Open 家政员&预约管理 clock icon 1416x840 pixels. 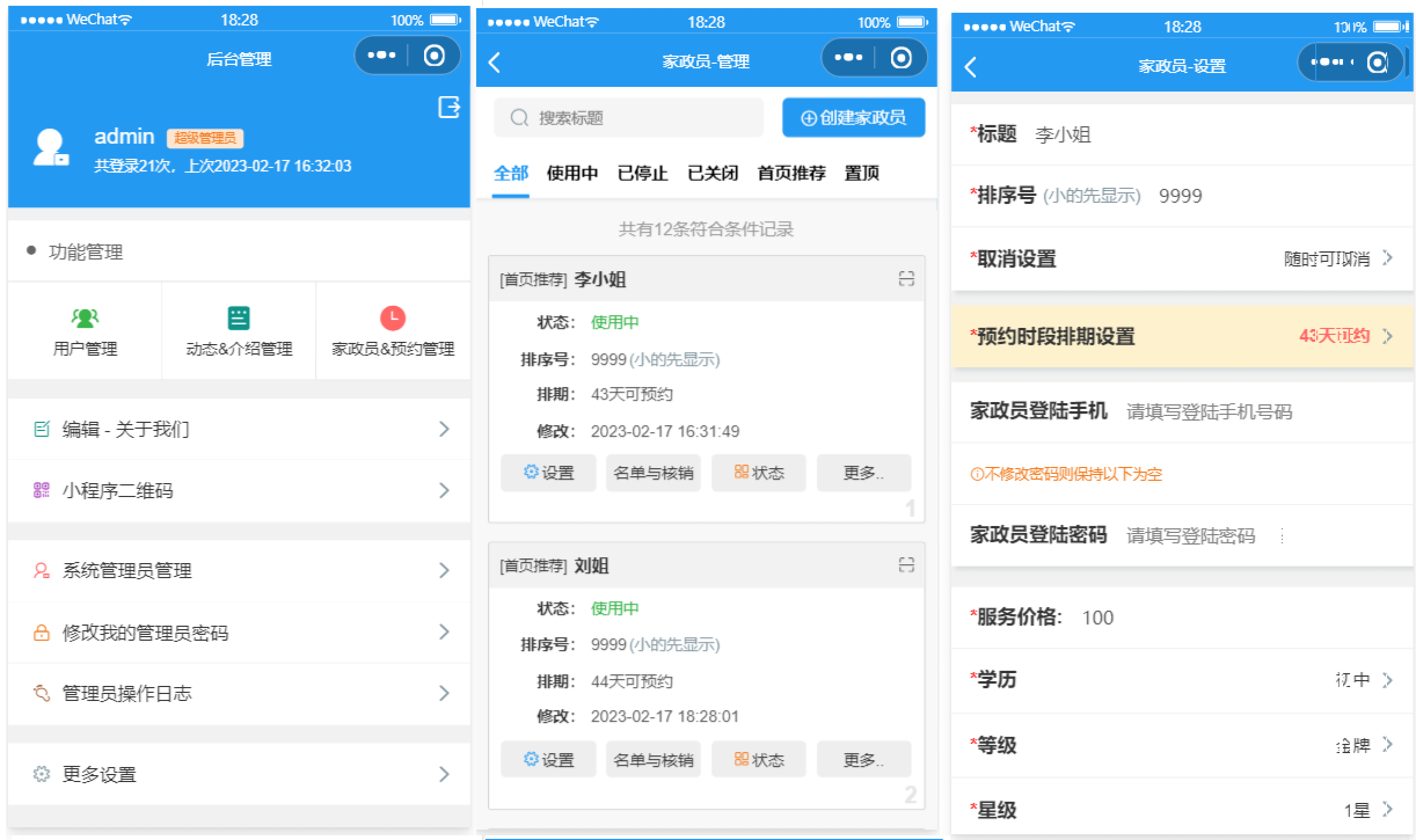tap(392, 318)
